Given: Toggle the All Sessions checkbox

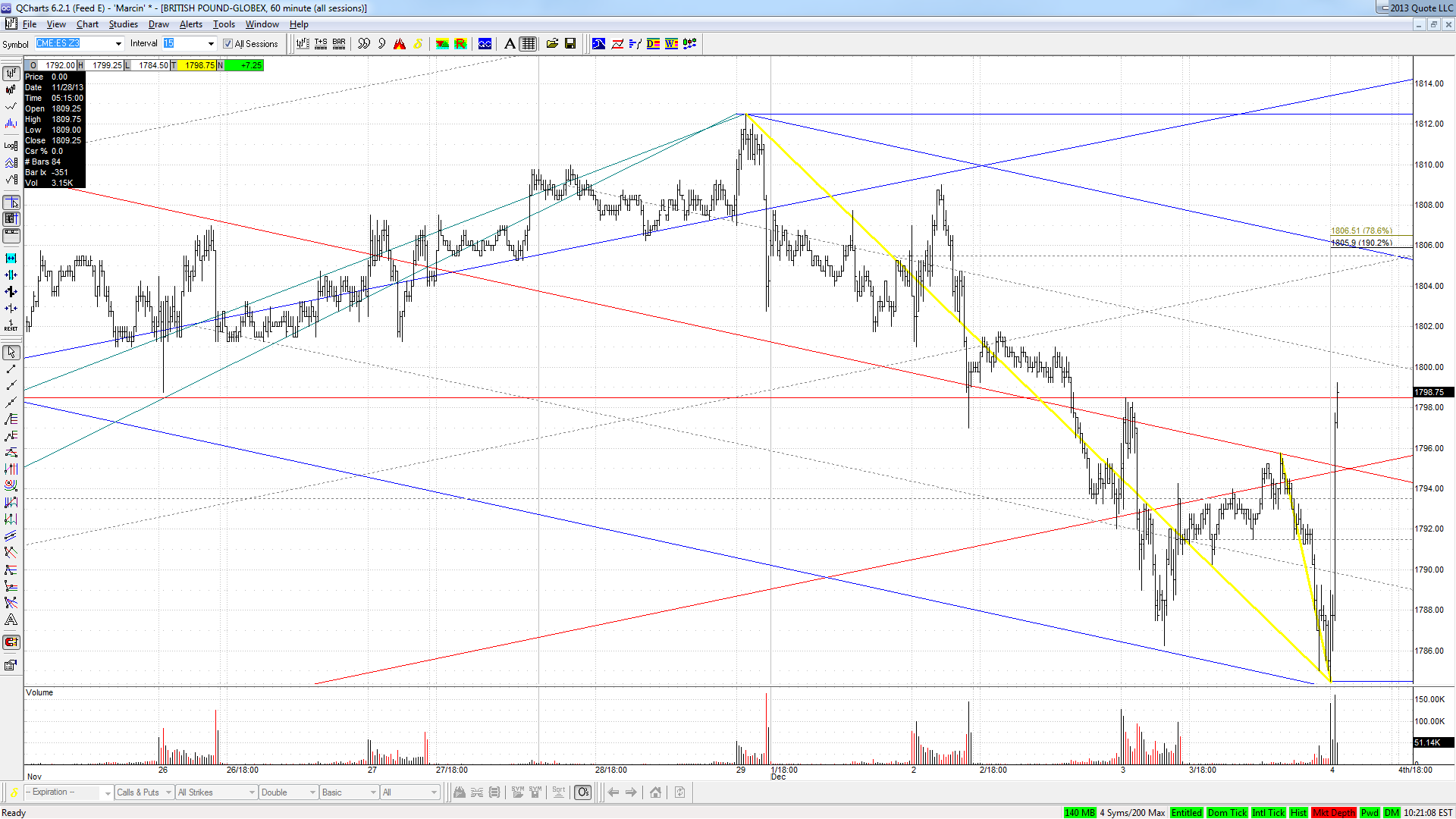Looking at the screenshot, I should (x=227, y=44).
